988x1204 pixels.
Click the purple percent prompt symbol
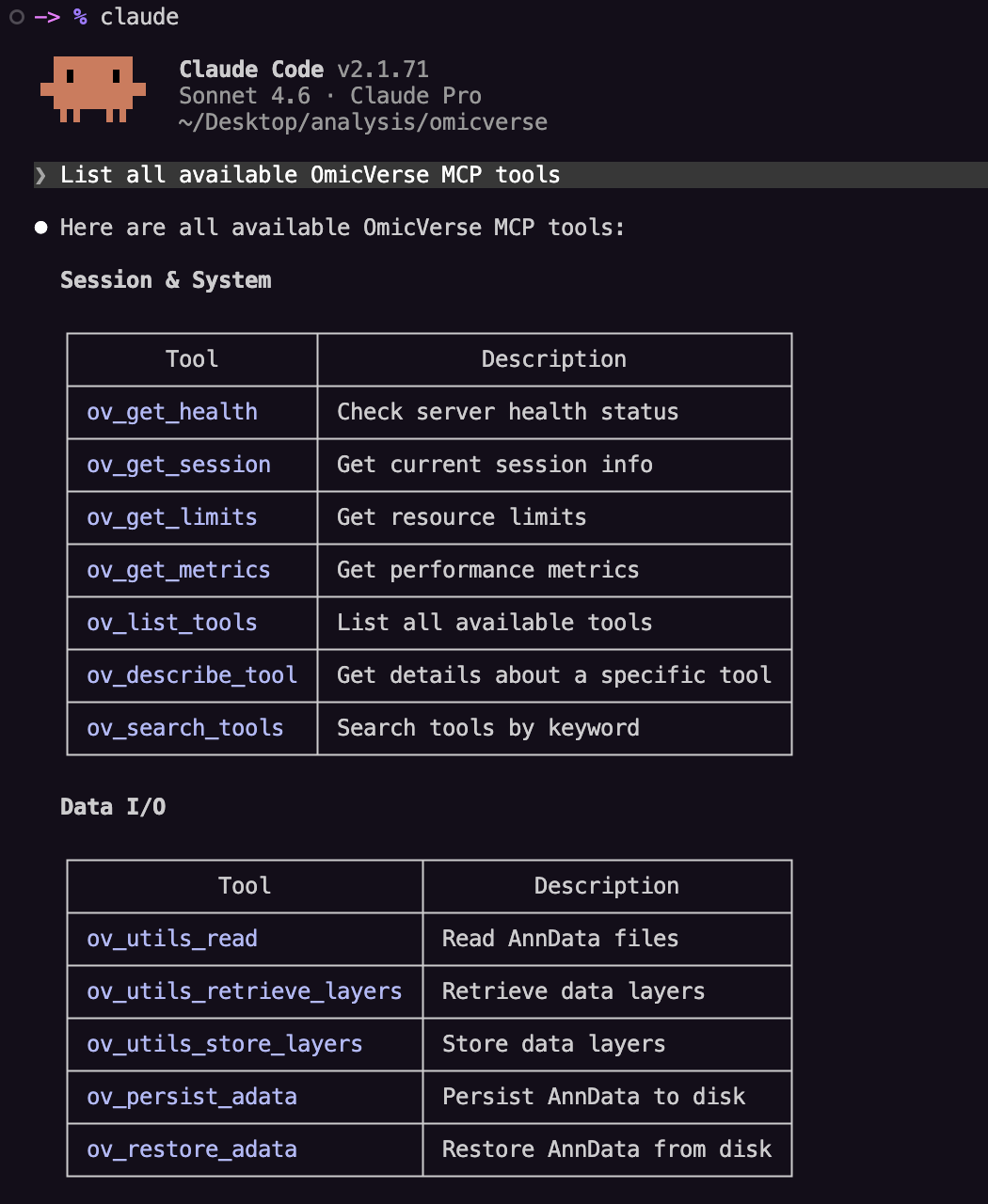(x=80, y=17)
